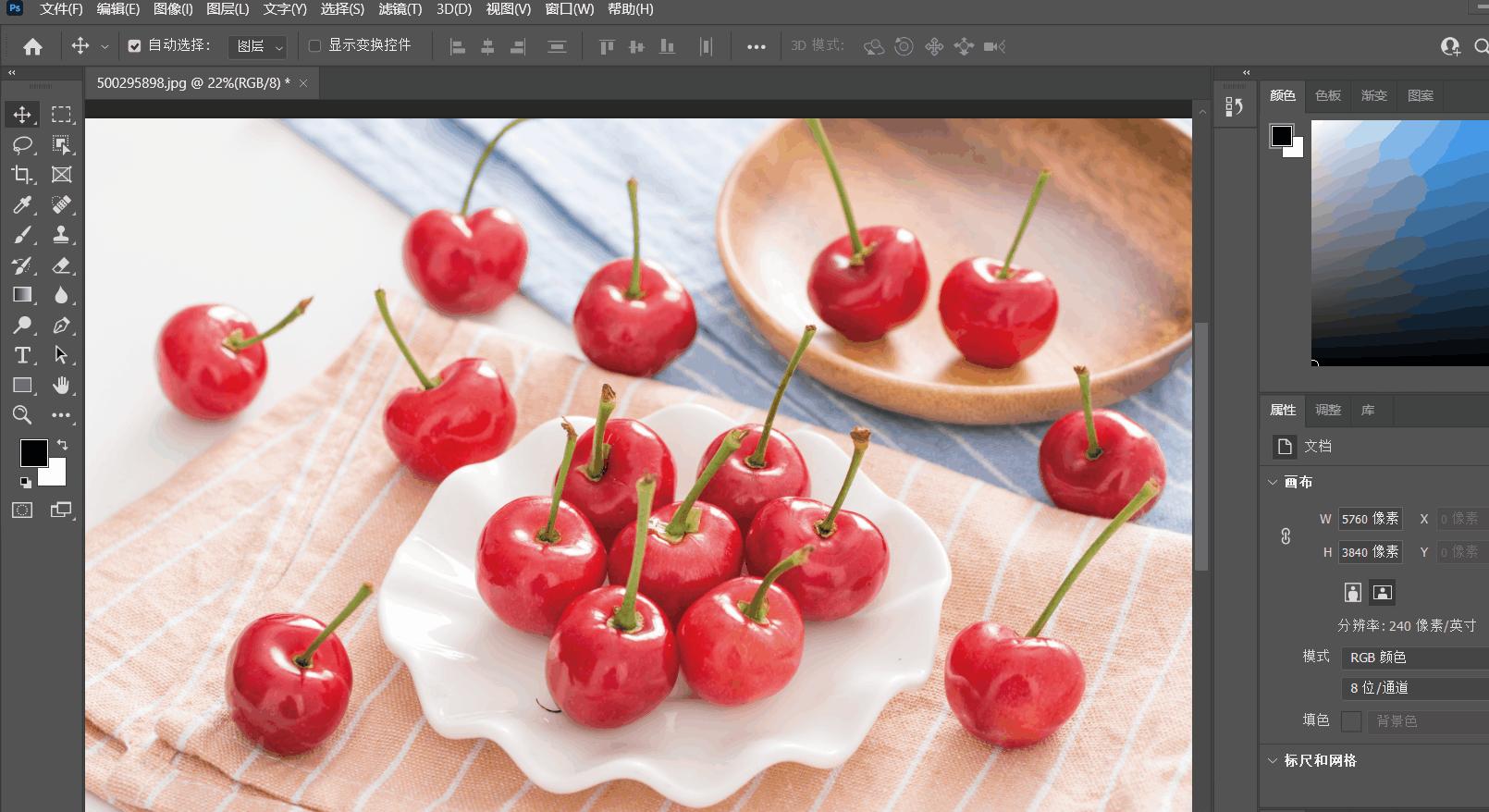The height and width of the screenshot is (812, 1489).
Task: Align right edges in options bar
Action: click(518, 46)
